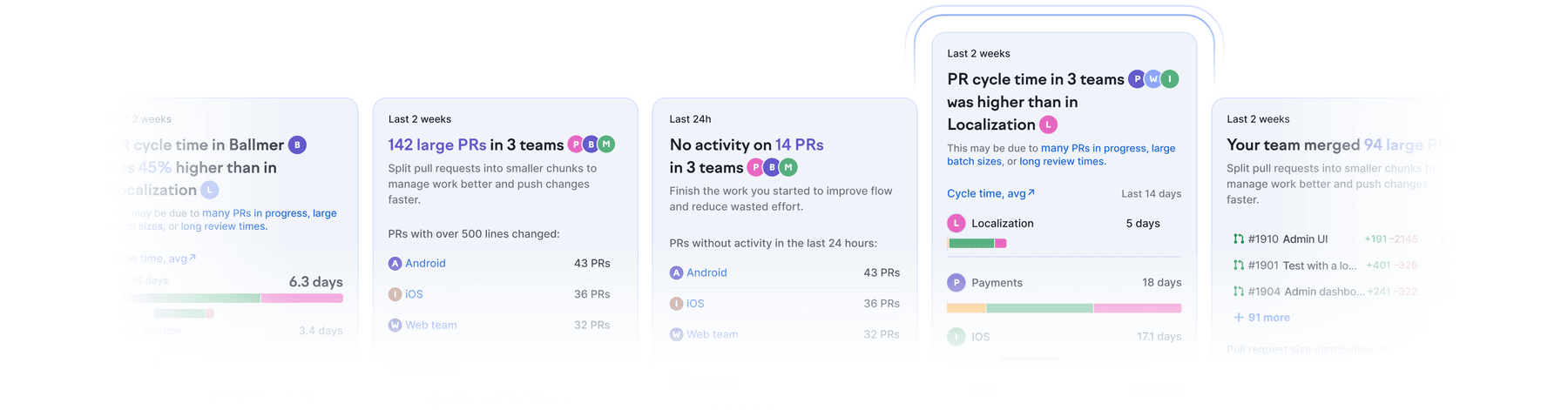
Task: Click the Android avatar in the large PRs card
Action: [x=395, y=264]
